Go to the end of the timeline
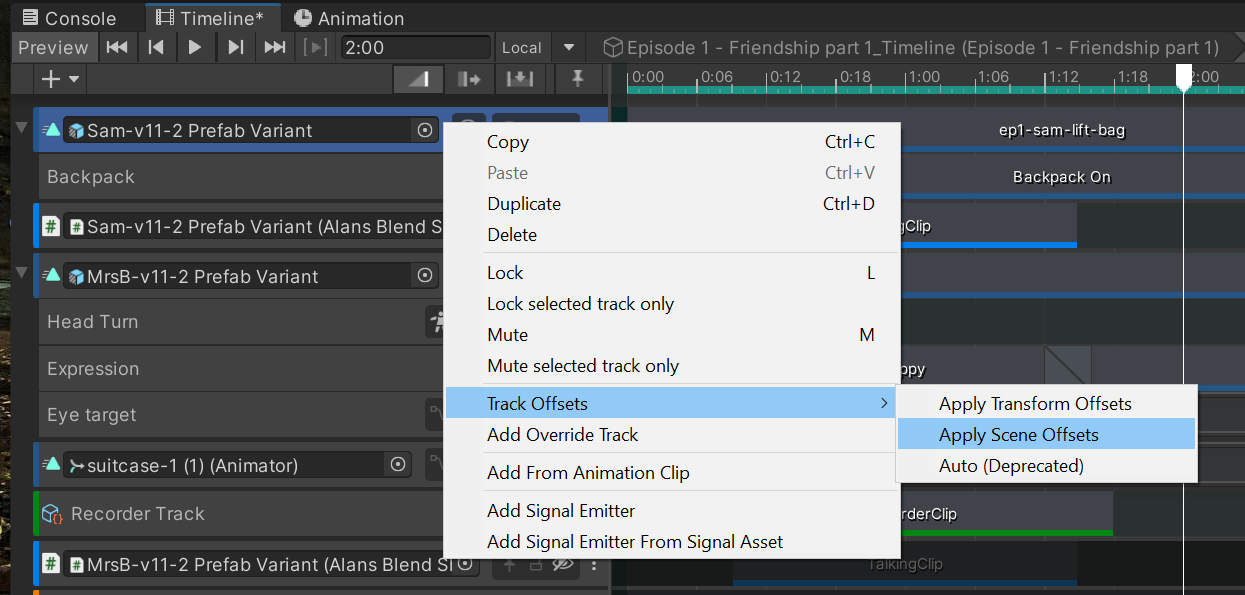The height and width of the screenshot is (595, 1245). [275, 47]
